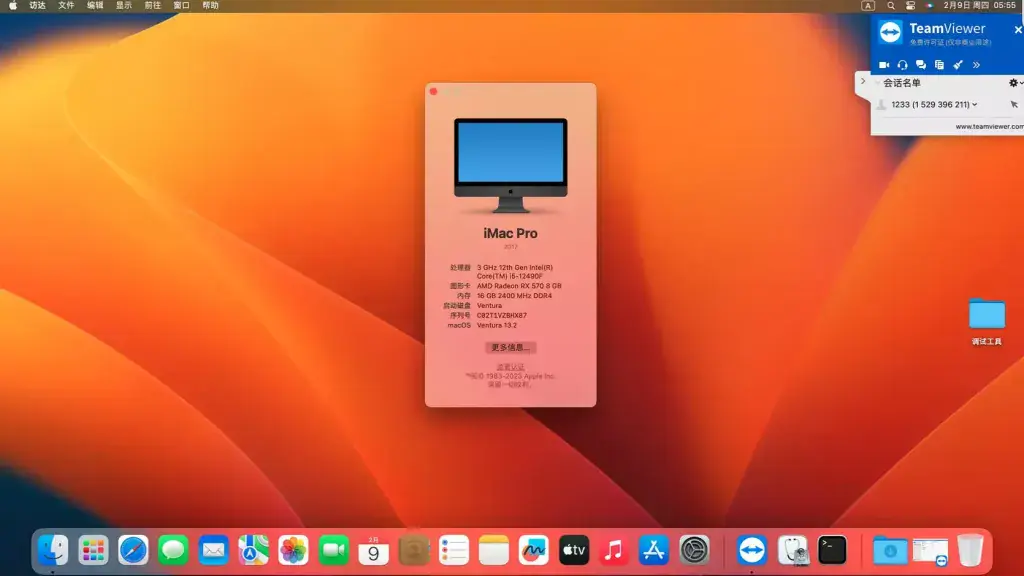Open Notes from the Dock

point(494,550)
